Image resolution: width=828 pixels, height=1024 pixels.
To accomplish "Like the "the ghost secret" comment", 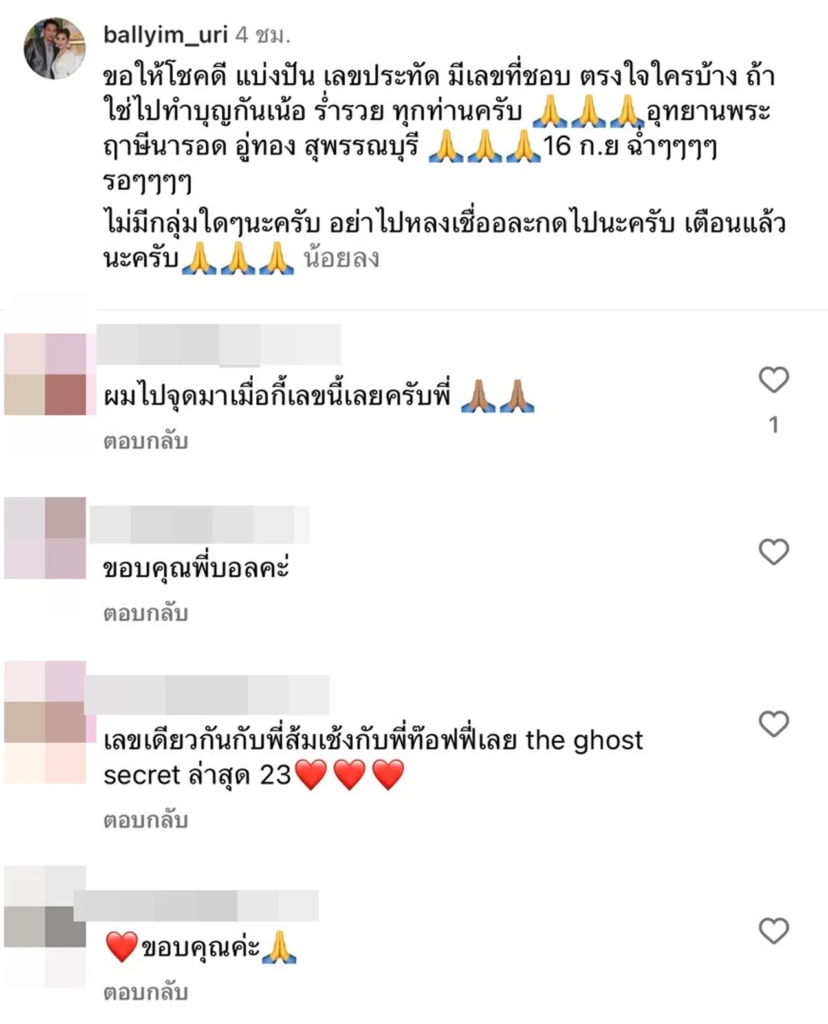I will pos(774,724).
